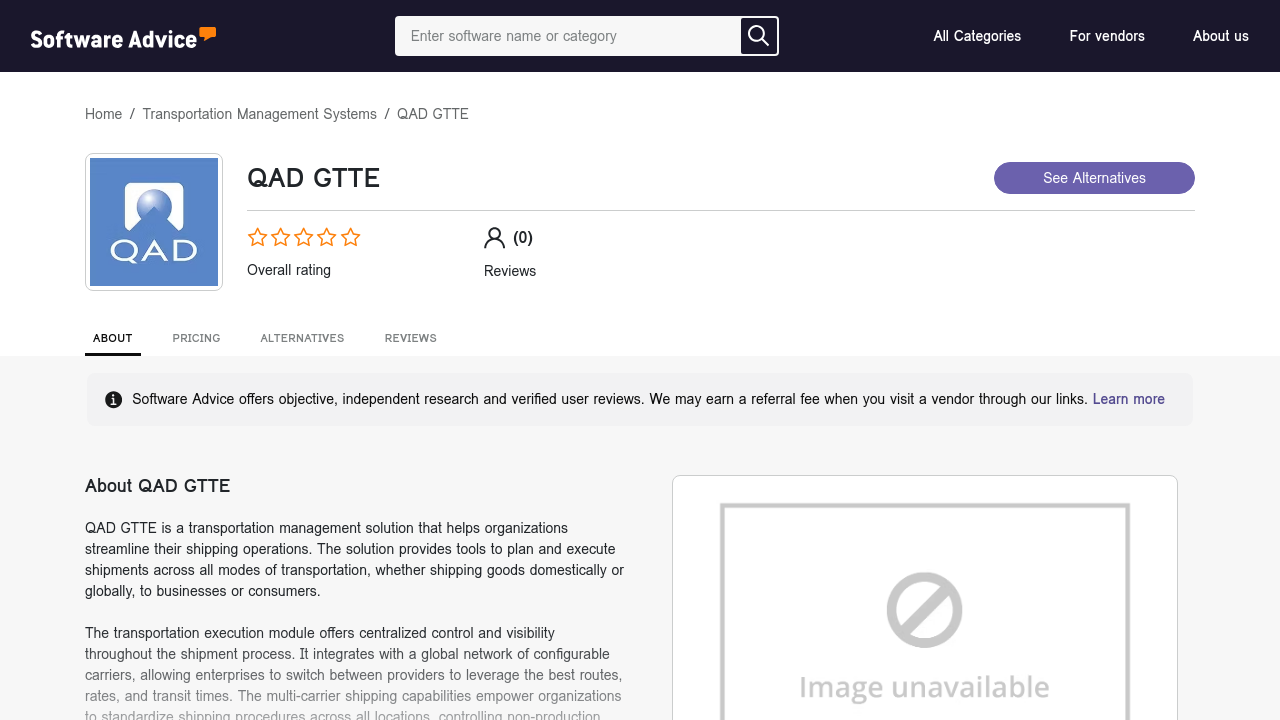Viewport: 1280px width, 720px height.
Task: Open the For vendors page
Action: [1107, 36]
